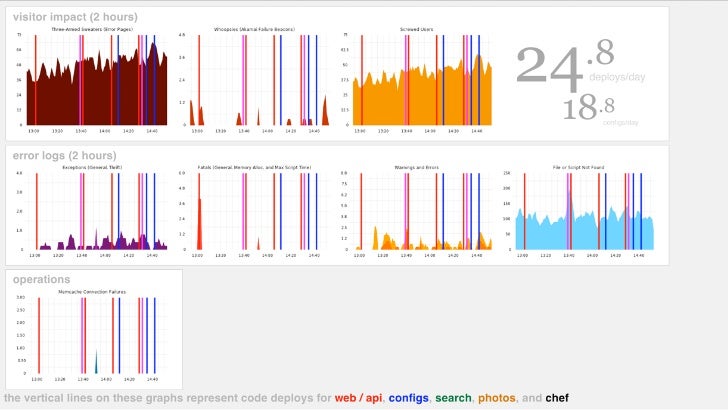Click the 'photos' orange legend label

point(497,398)
